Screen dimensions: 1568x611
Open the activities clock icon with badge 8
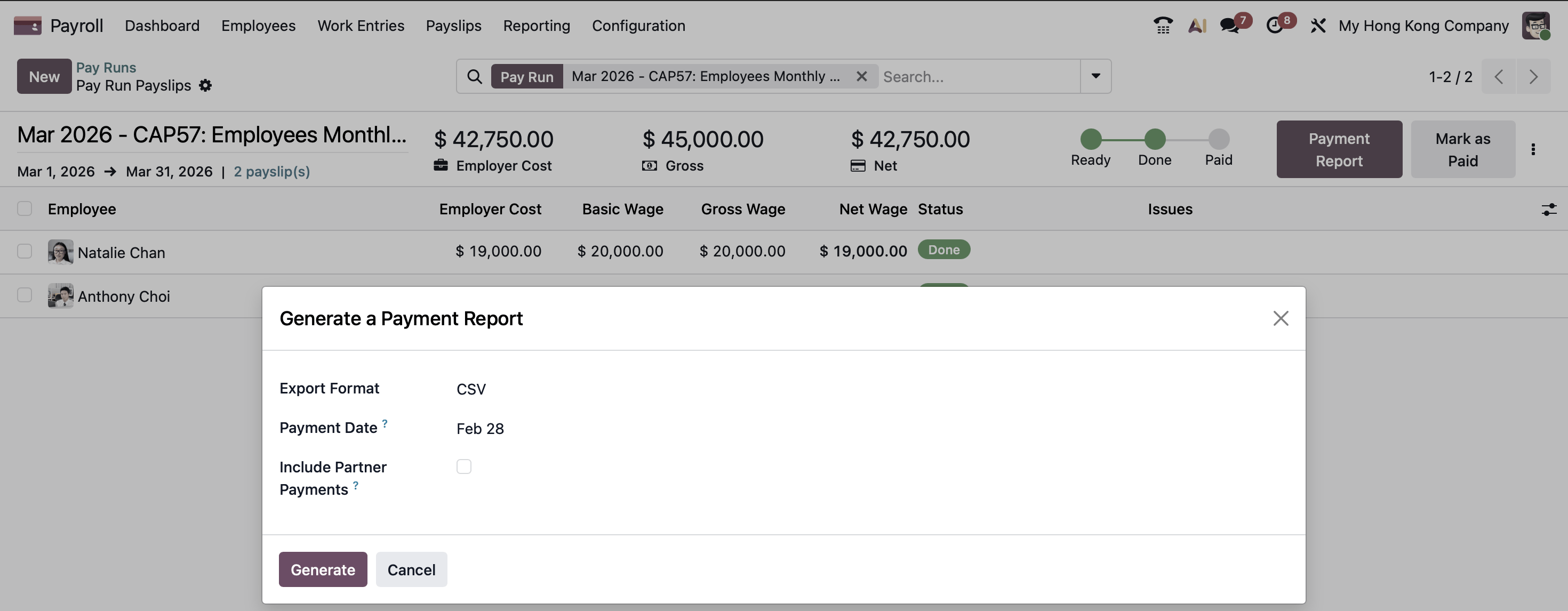(1274, 26)
